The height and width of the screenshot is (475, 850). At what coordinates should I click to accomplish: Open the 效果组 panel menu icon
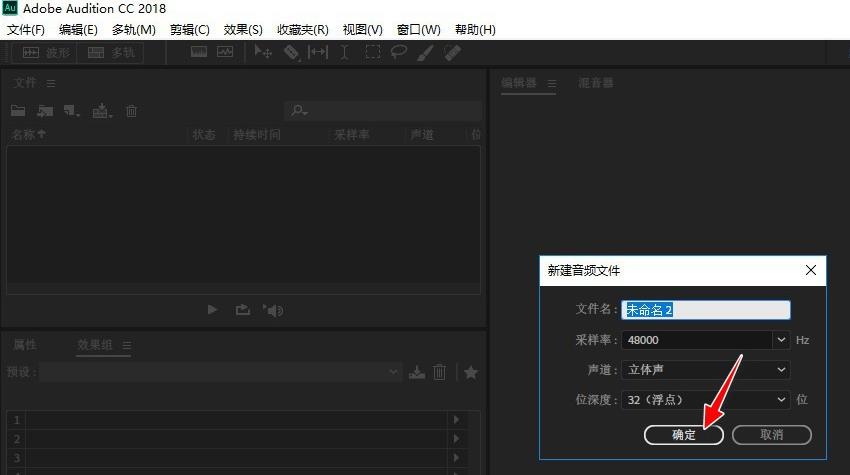coord(127,345)
